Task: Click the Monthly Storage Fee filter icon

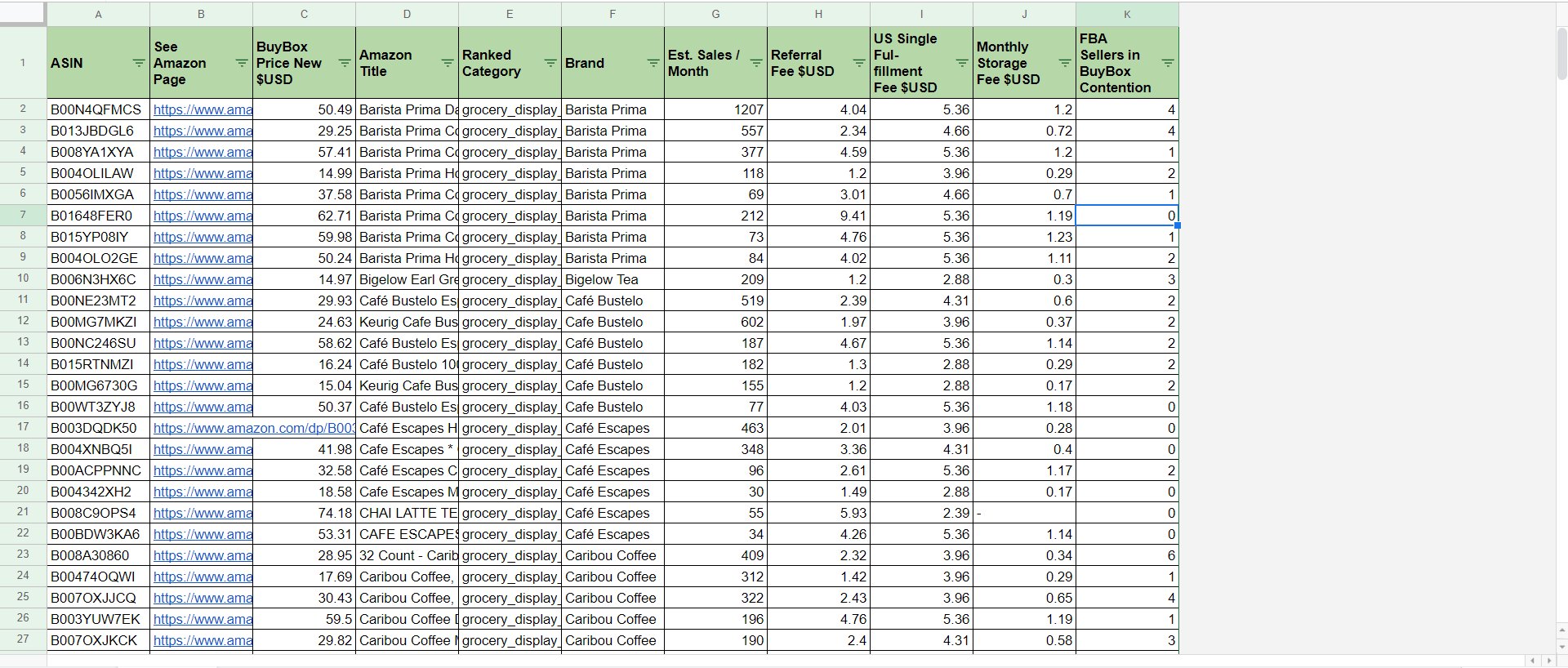Action: (x=1065, y=63)
